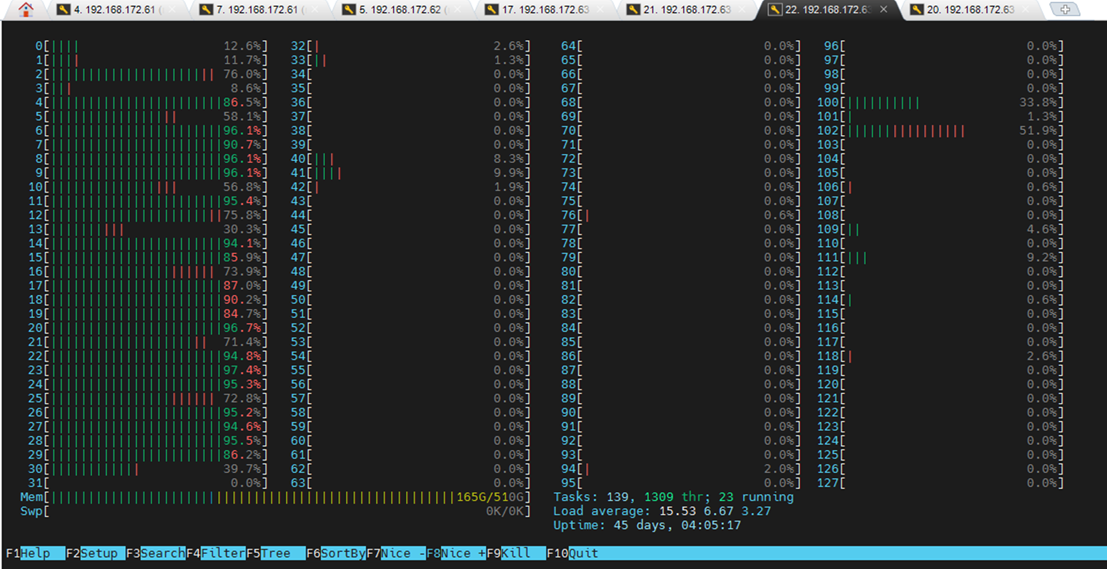
Task: Click the 23 running count
Action: (756, 498)
